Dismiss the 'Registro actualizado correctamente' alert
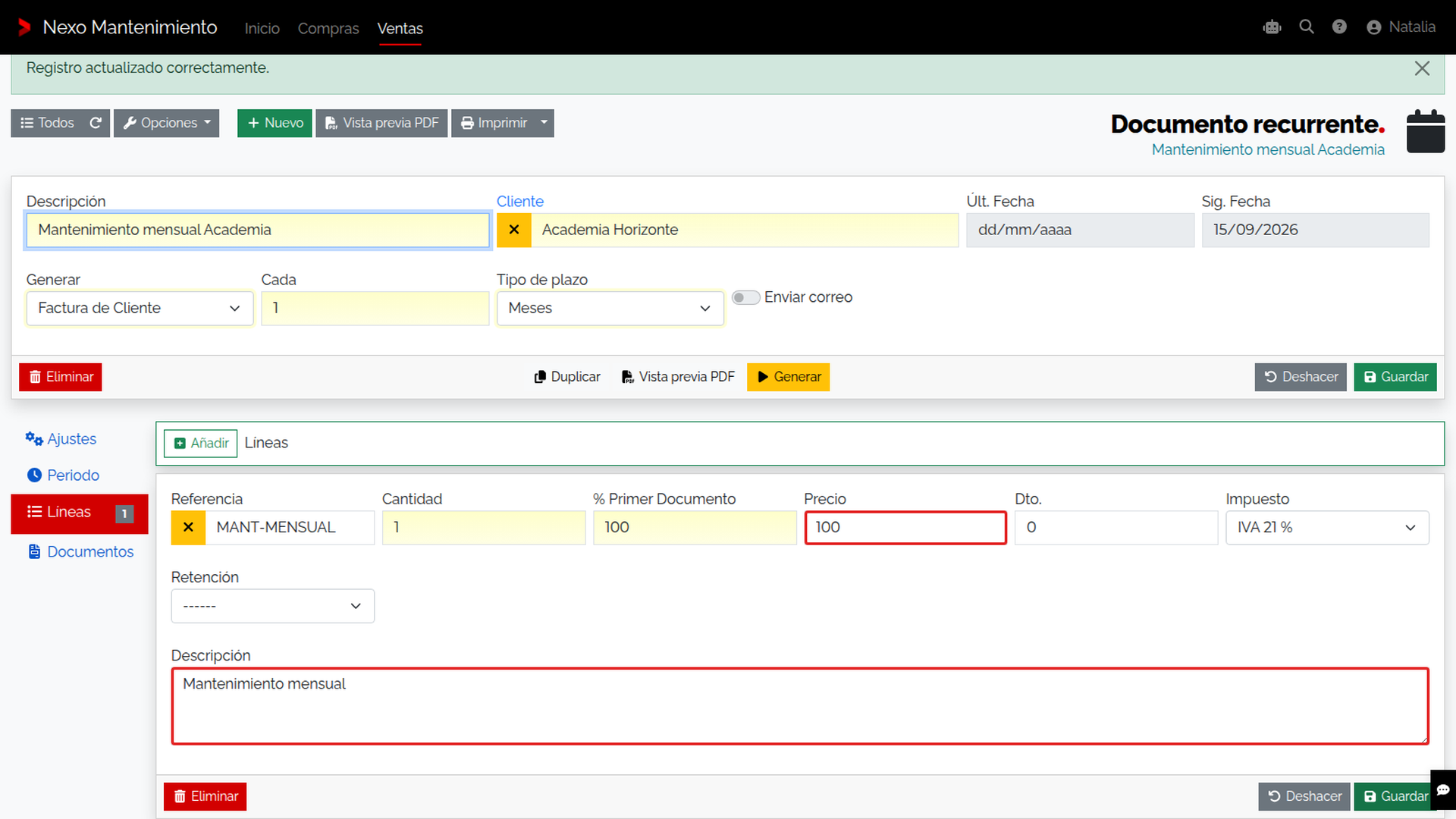 [1422, 68]
